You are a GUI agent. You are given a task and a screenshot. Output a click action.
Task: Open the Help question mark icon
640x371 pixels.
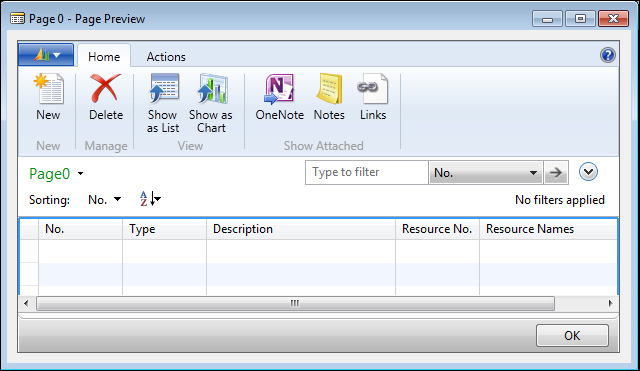(x=607, y=55)
